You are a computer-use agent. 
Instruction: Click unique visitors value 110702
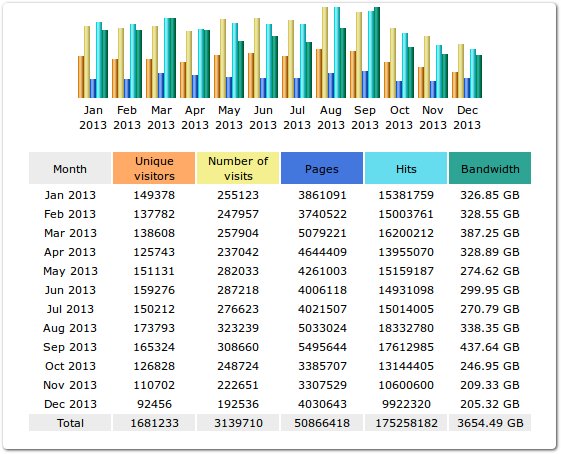coord(154,385)
